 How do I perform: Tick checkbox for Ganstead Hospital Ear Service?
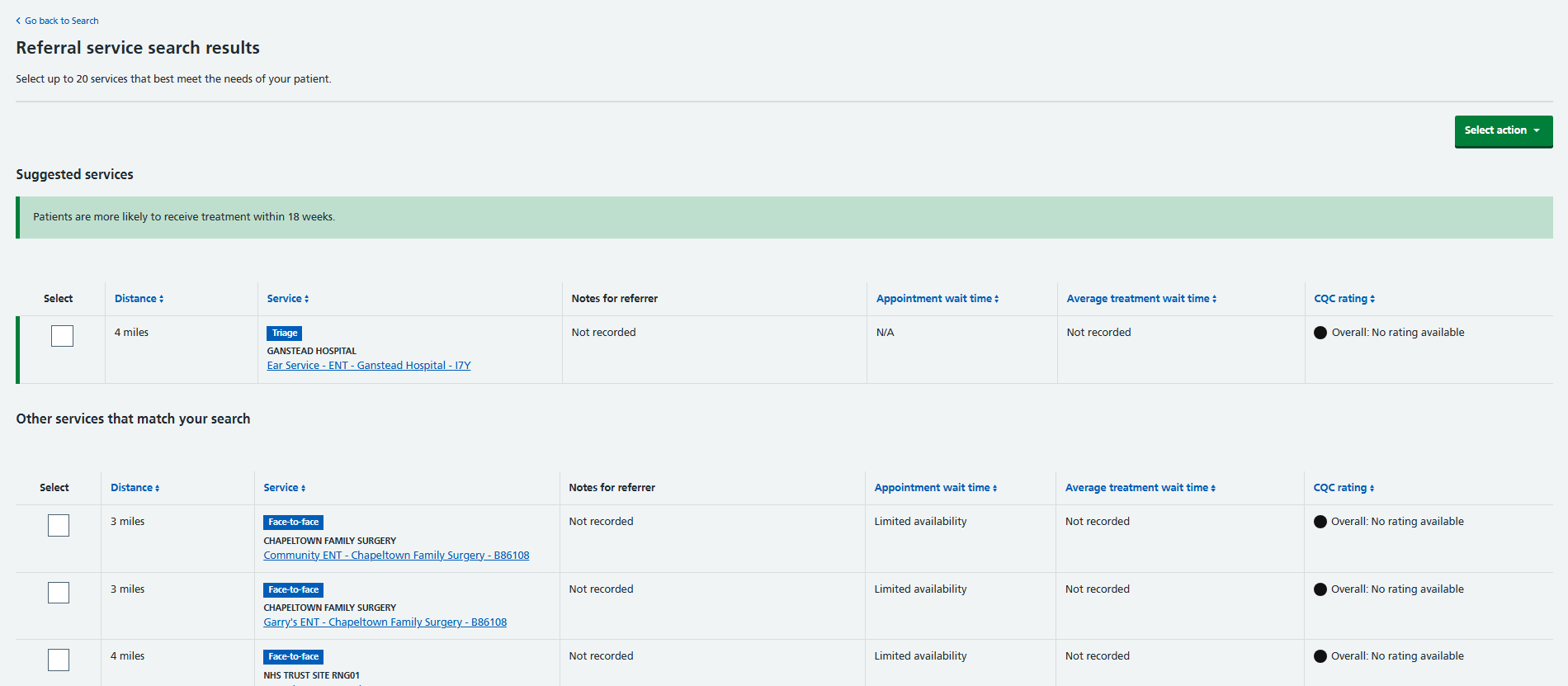coord(62,336)
